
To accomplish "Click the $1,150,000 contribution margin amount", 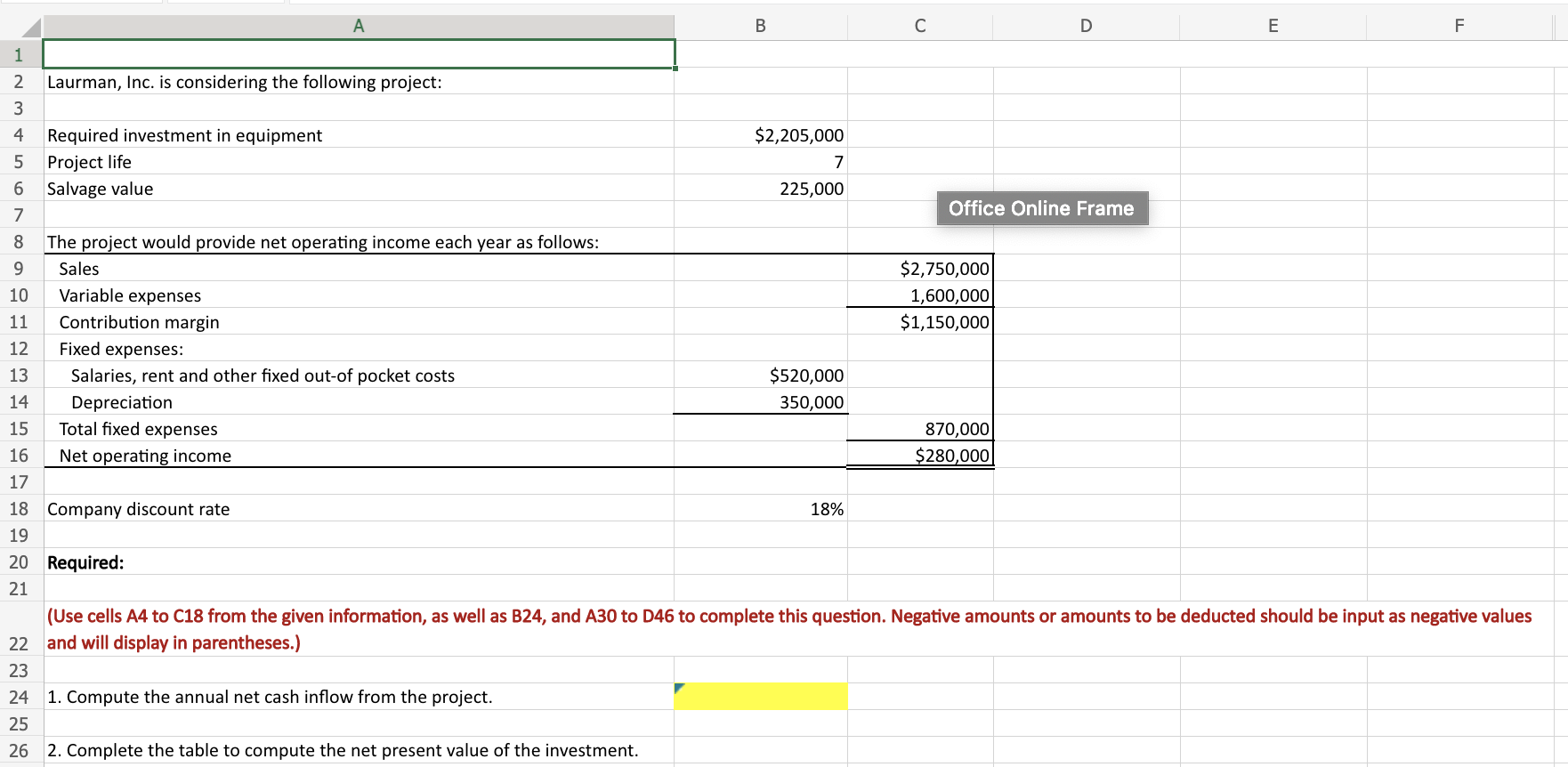I will tap(944, 322).
